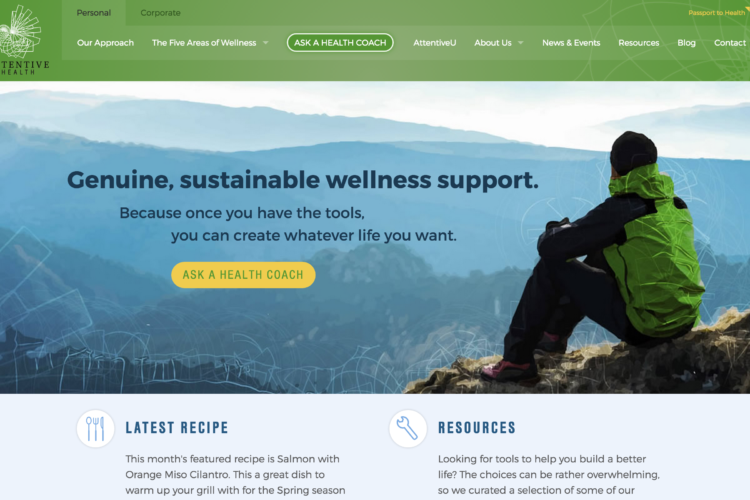Switch to the Corporate tab
The image size is (750, 500).
point(160,13)
